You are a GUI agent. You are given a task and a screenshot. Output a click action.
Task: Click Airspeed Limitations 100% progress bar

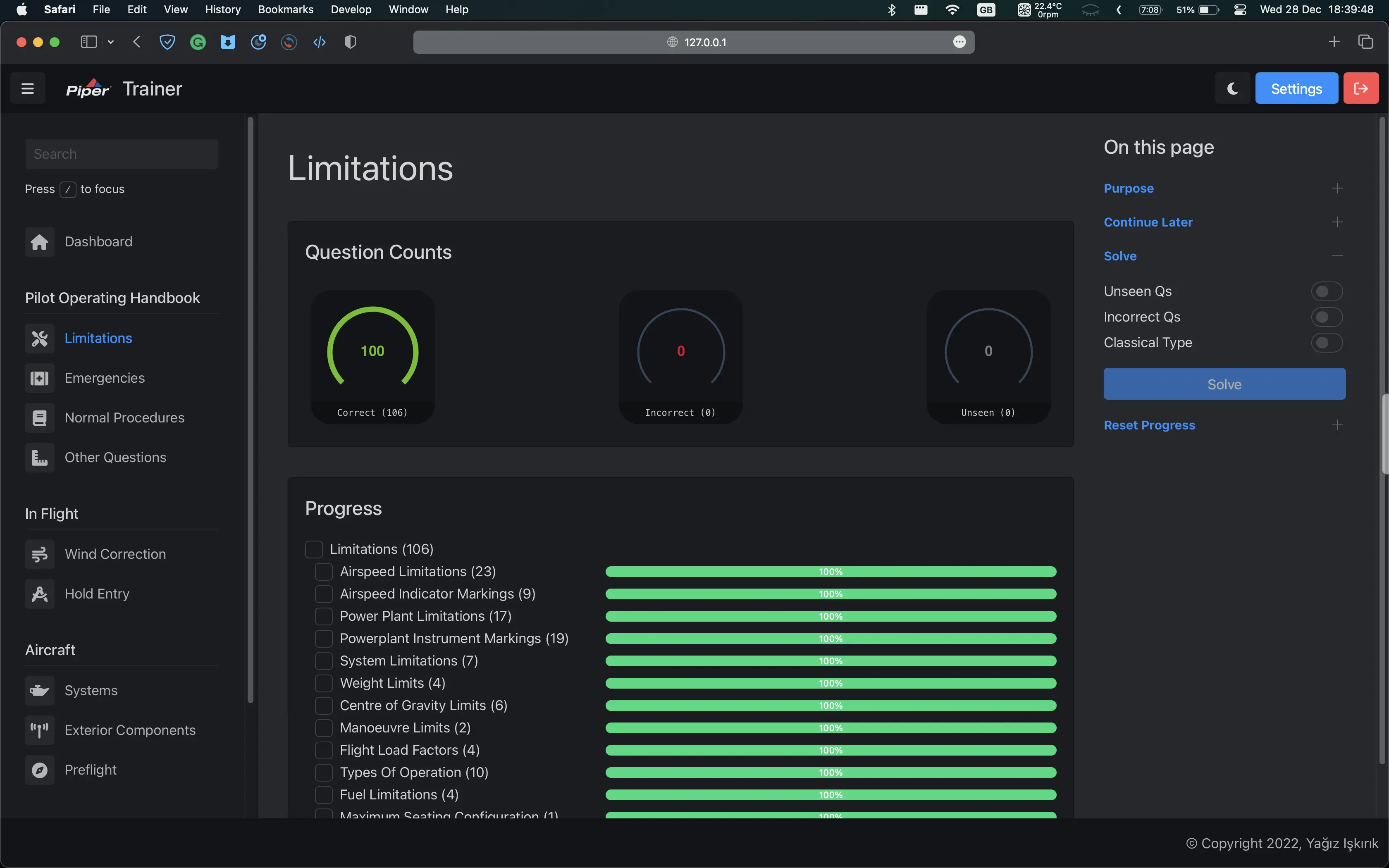[x=831, y=572]
